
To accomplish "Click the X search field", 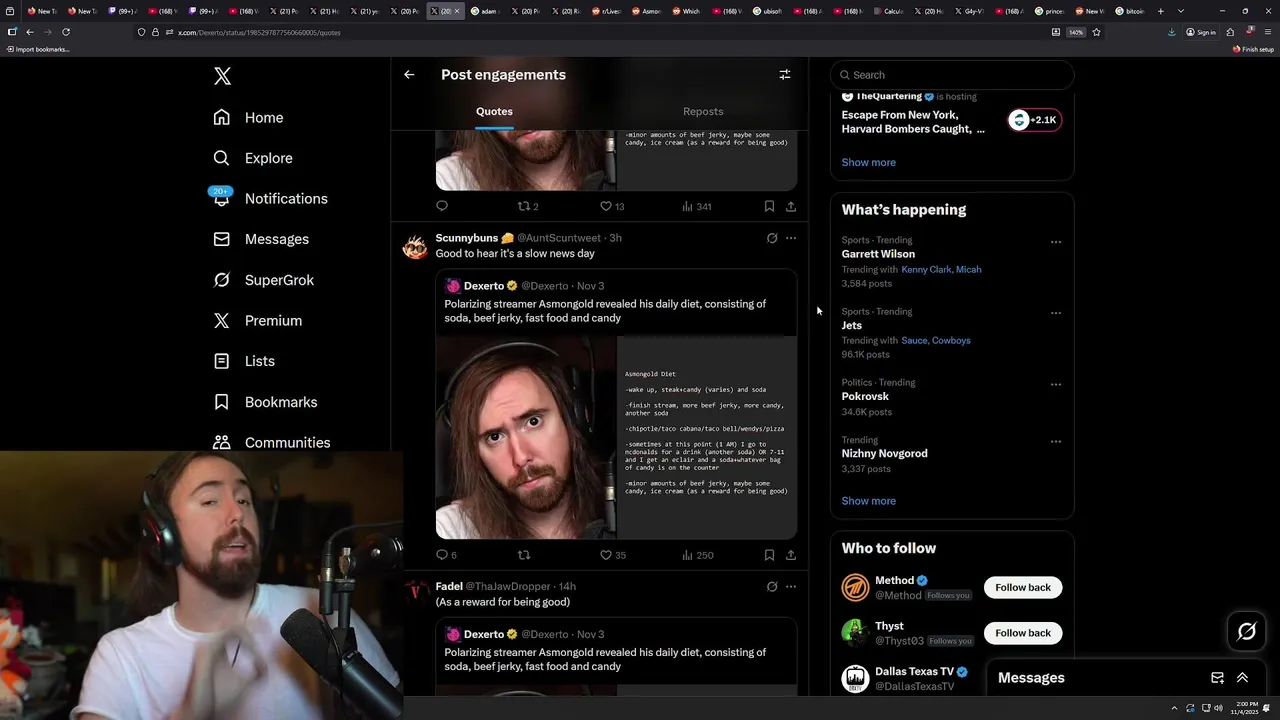I will click(952, 75).
